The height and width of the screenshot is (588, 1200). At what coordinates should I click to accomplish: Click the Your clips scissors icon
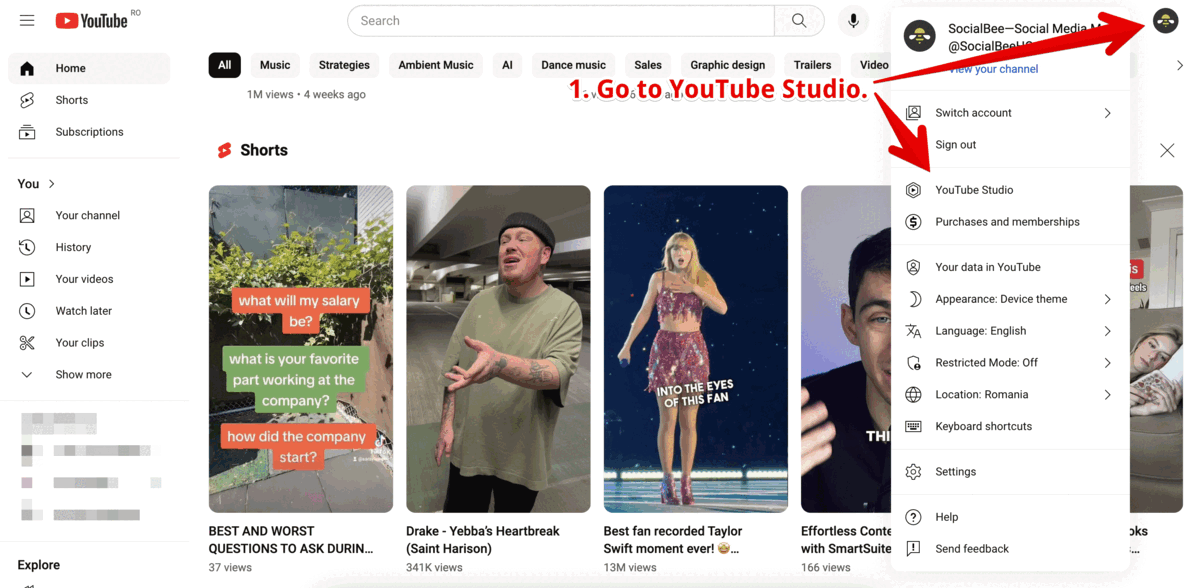27,343
